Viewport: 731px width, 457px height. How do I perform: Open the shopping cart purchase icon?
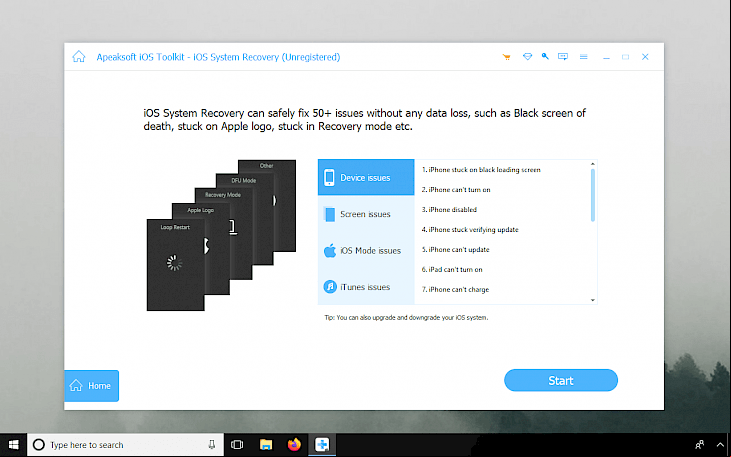(x=507, y=57)
